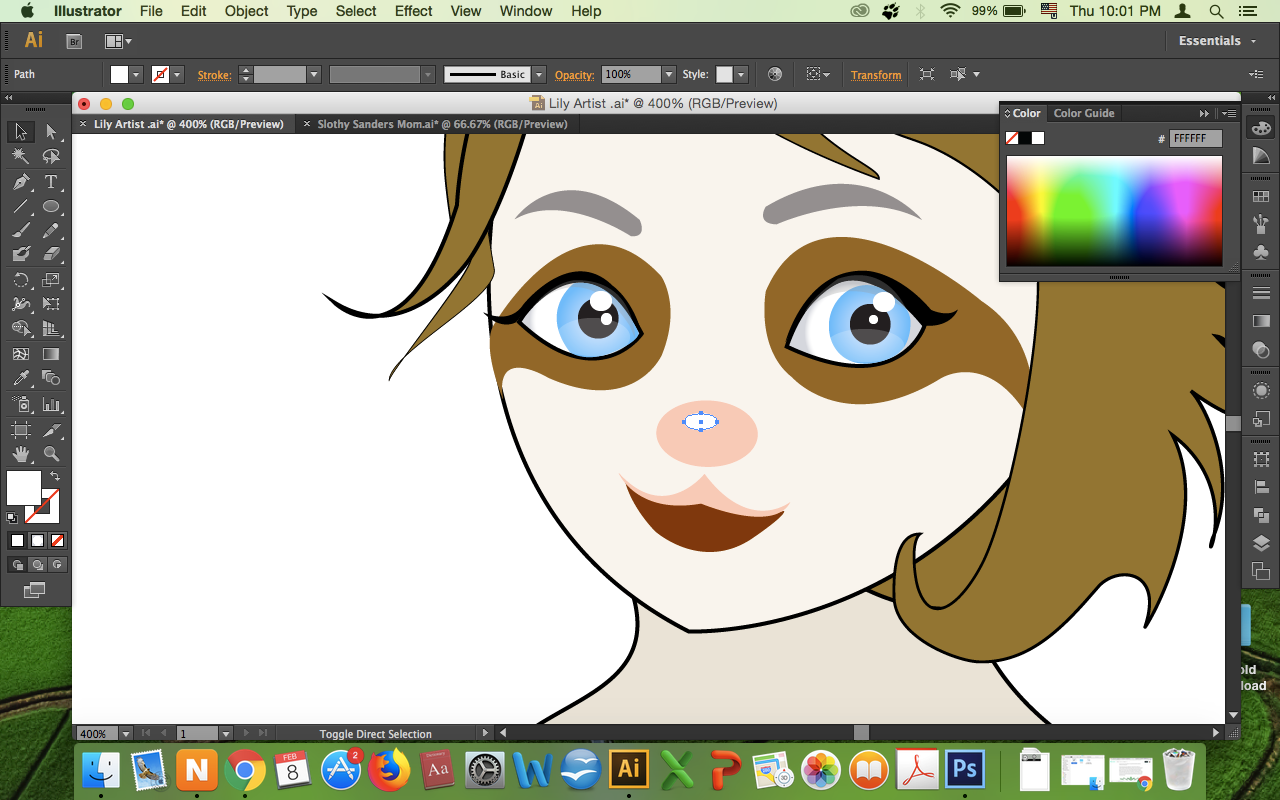Screen dimensions: 1280x800
Task: Set paint mode to Gradient
Action: [37, 540]
